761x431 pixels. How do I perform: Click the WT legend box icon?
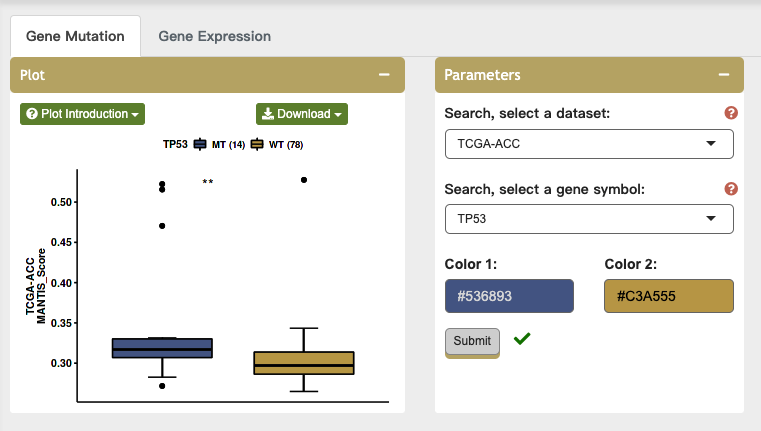coord(257,145)
